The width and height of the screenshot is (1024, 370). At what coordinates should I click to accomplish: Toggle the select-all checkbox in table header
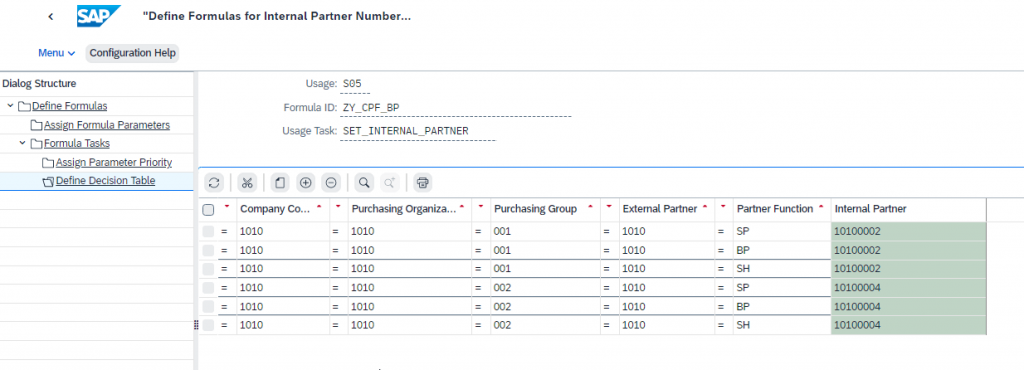click(208, 209)
